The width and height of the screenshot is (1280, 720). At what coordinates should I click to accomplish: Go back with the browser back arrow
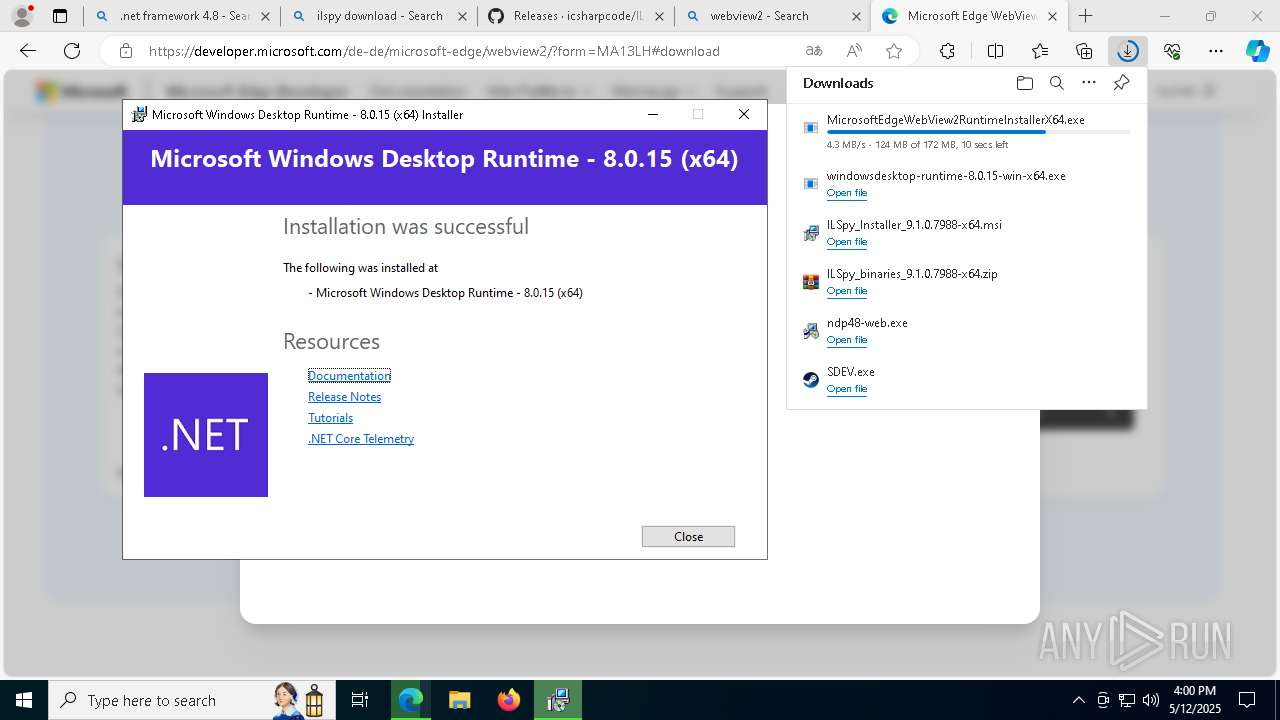pyautogui.click(x=28, y=51)
